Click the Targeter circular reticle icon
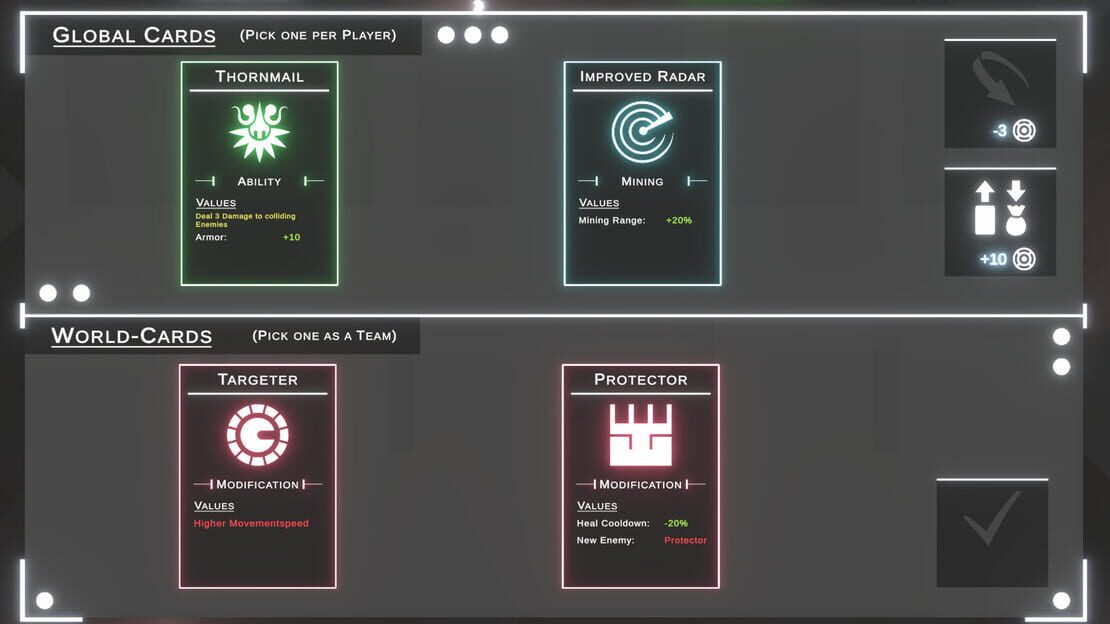Screen dimensions: 1110x624 258,434
